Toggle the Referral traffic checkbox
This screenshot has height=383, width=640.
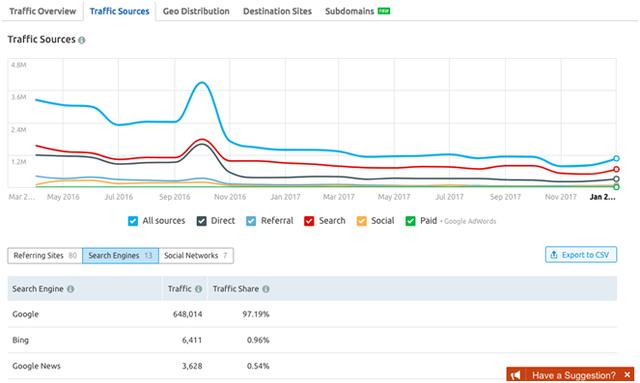click(x=251, y=221)
